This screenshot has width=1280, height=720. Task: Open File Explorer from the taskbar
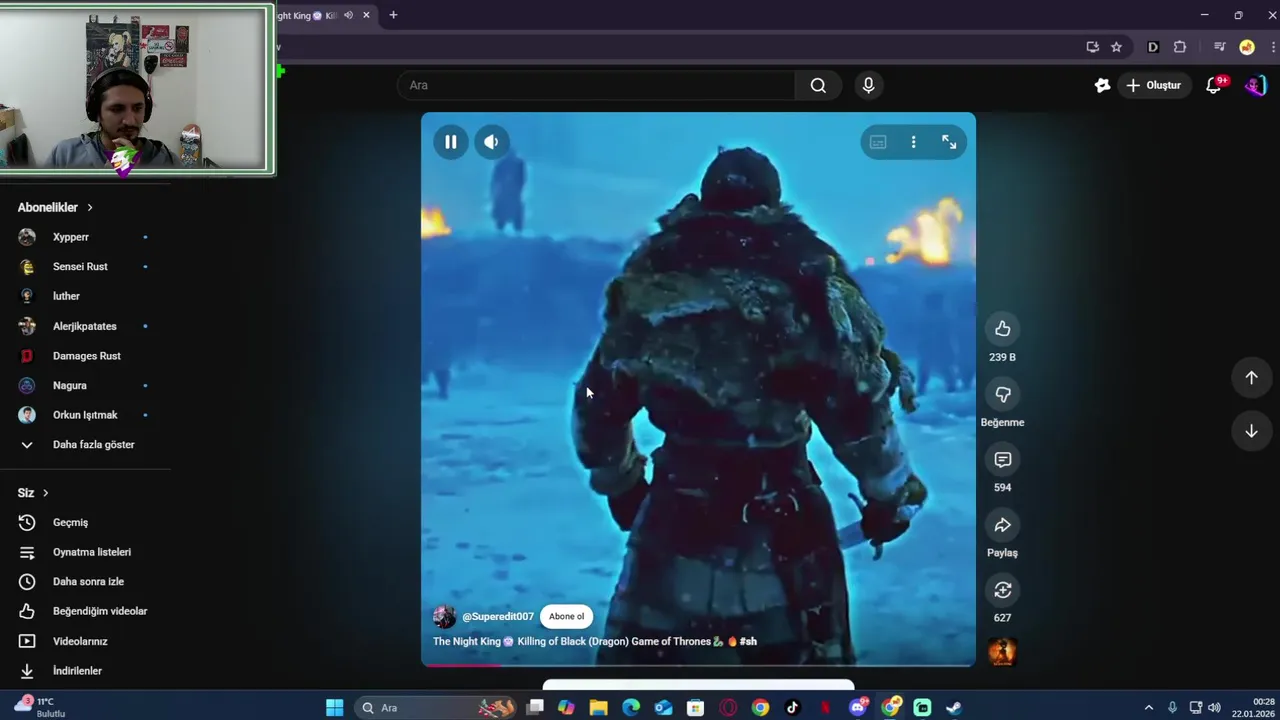599,708
